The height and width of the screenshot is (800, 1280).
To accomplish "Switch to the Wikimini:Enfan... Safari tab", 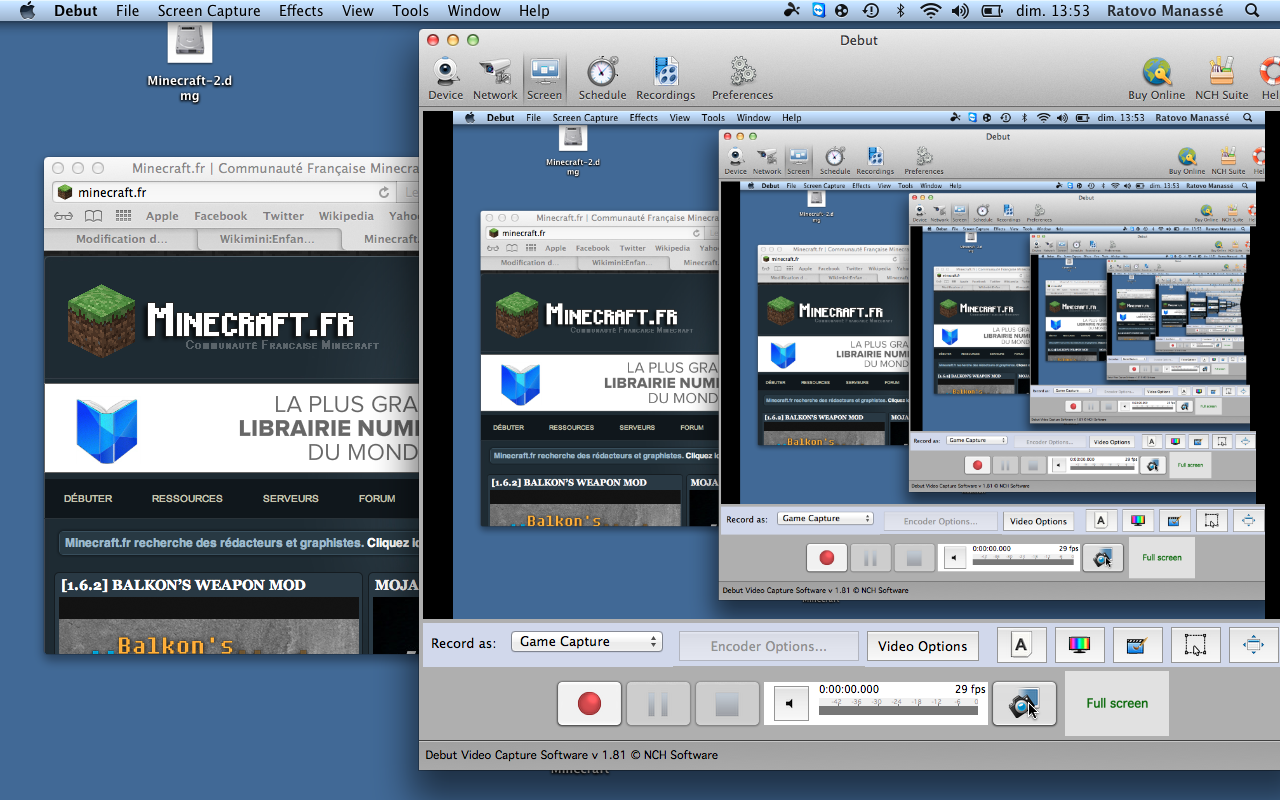I will coord(270,239).
